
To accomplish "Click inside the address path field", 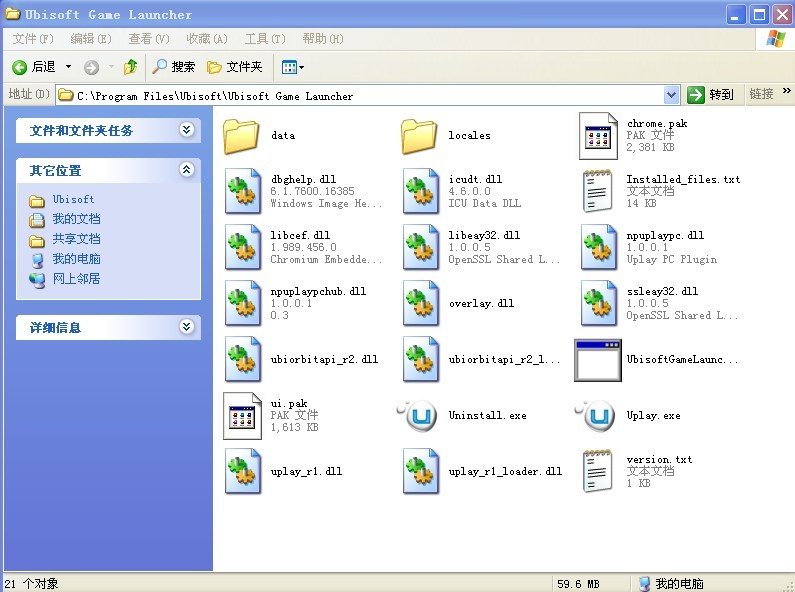I will (x=360, y=95).
